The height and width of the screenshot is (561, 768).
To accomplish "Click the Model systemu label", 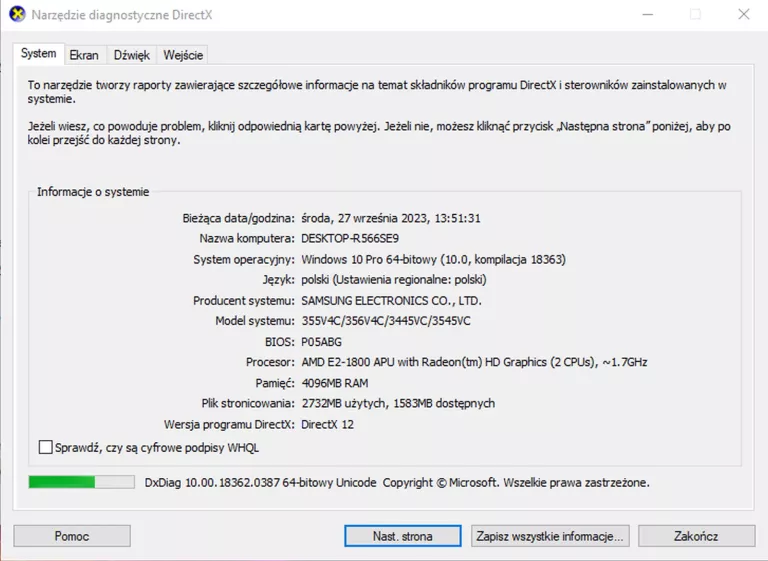I will coord(255,321).
